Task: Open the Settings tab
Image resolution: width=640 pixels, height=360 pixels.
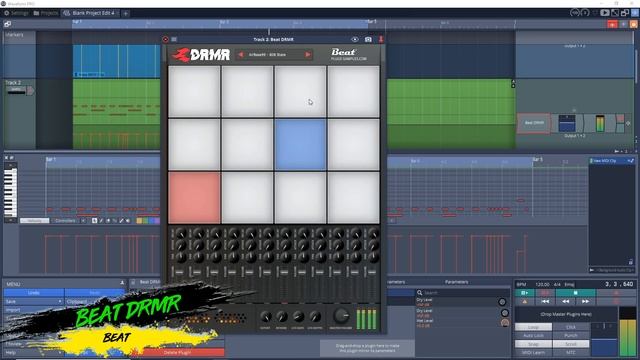Action: pos(16,13)
